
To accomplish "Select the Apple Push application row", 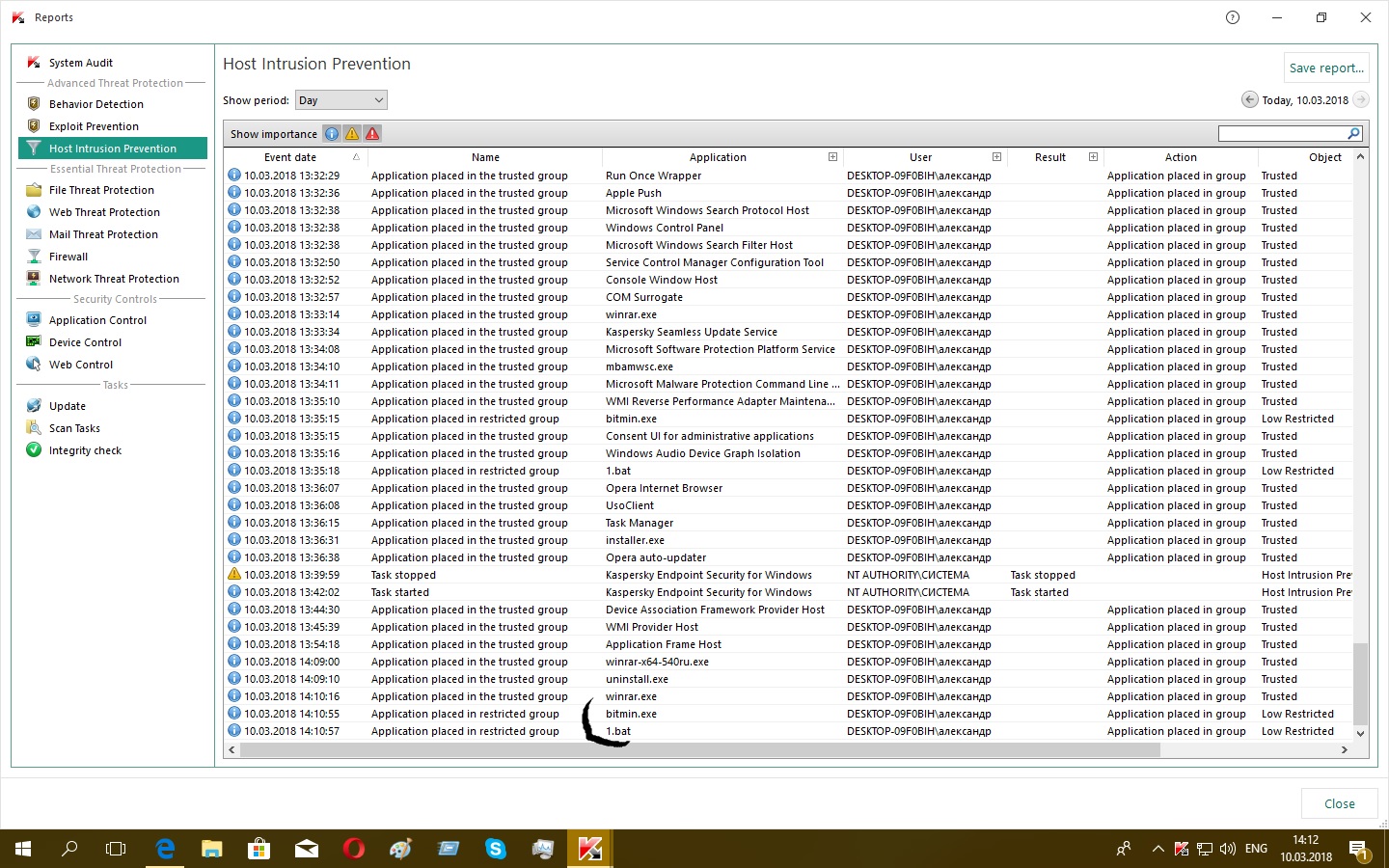I will pos(789,193).
